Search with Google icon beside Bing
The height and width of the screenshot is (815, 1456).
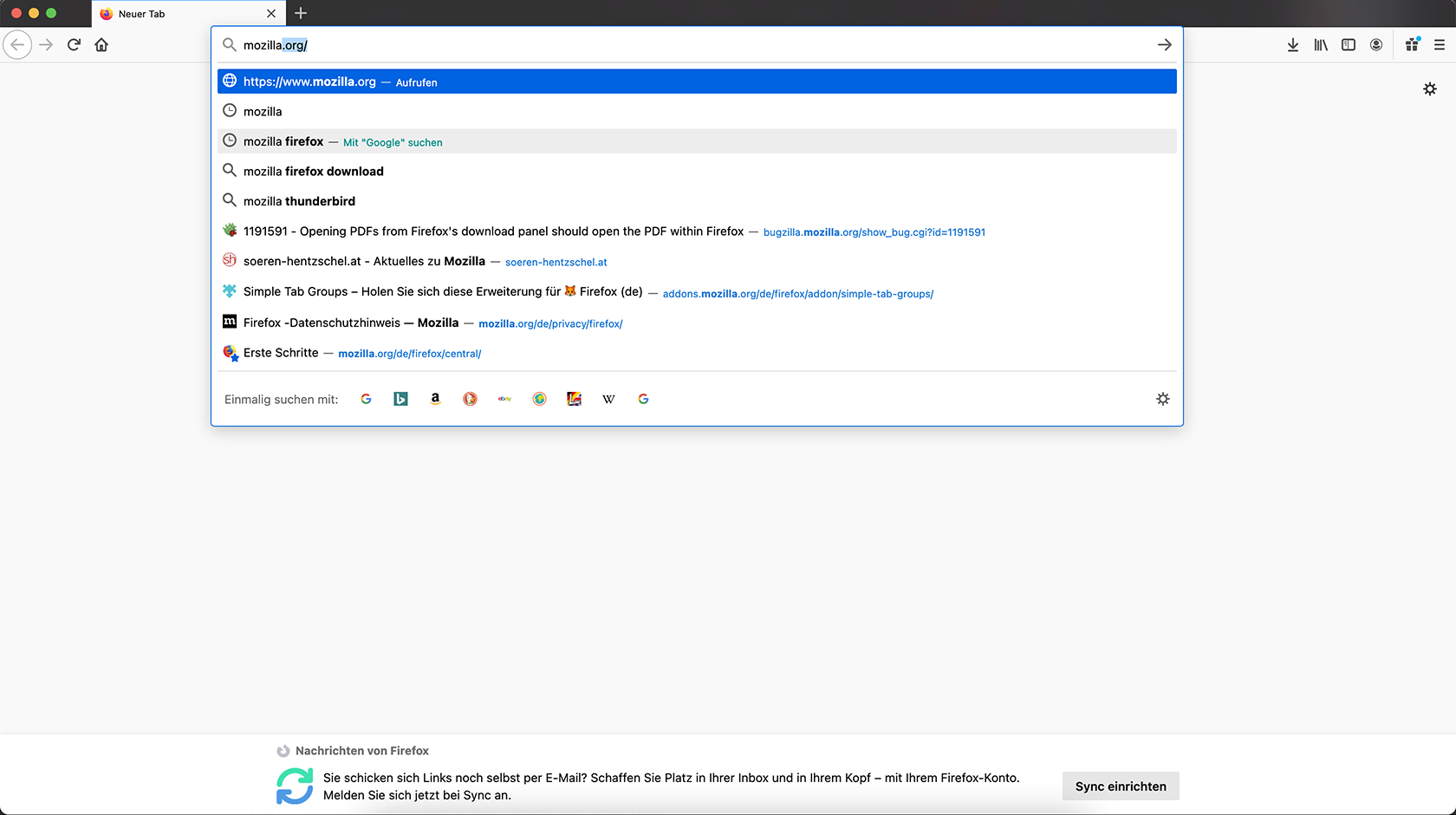click(366, 399)
